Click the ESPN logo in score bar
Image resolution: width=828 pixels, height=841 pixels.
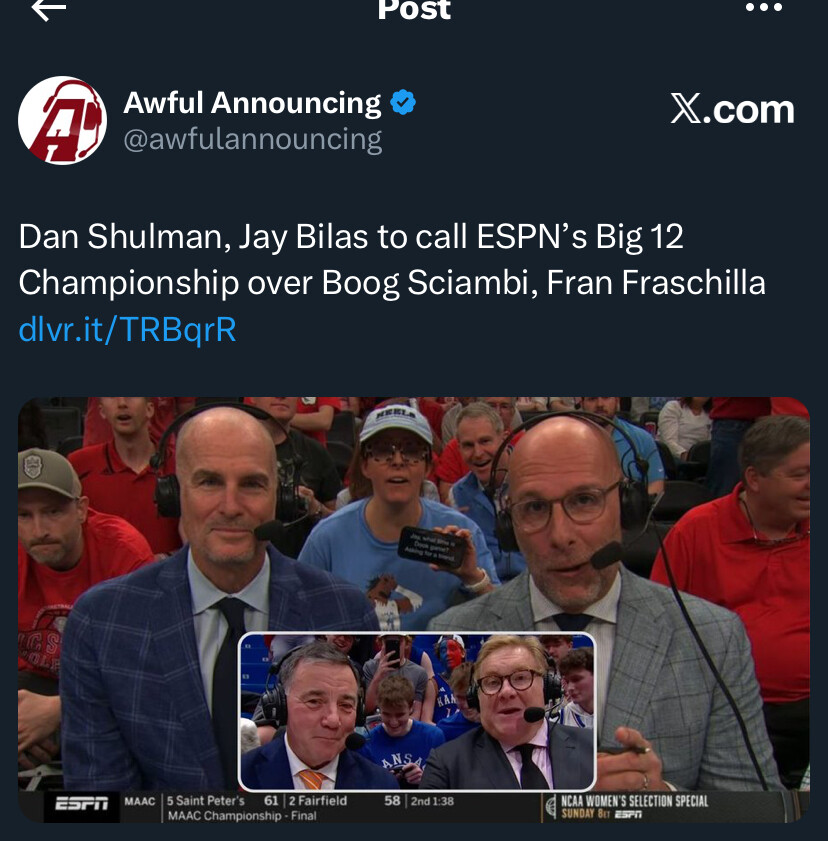[82, 804]
